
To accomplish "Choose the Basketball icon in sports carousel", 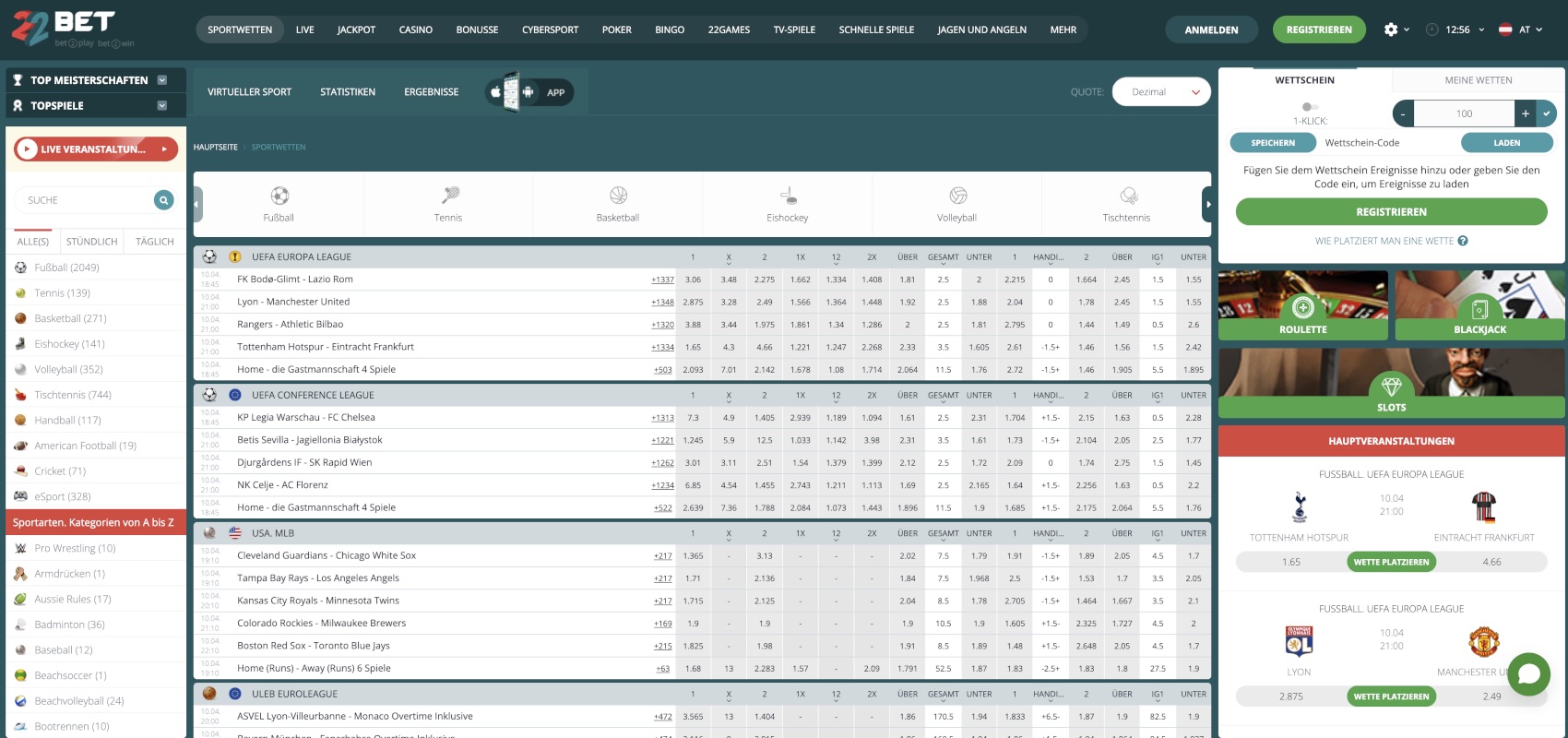I will click(x=618, y=196).
